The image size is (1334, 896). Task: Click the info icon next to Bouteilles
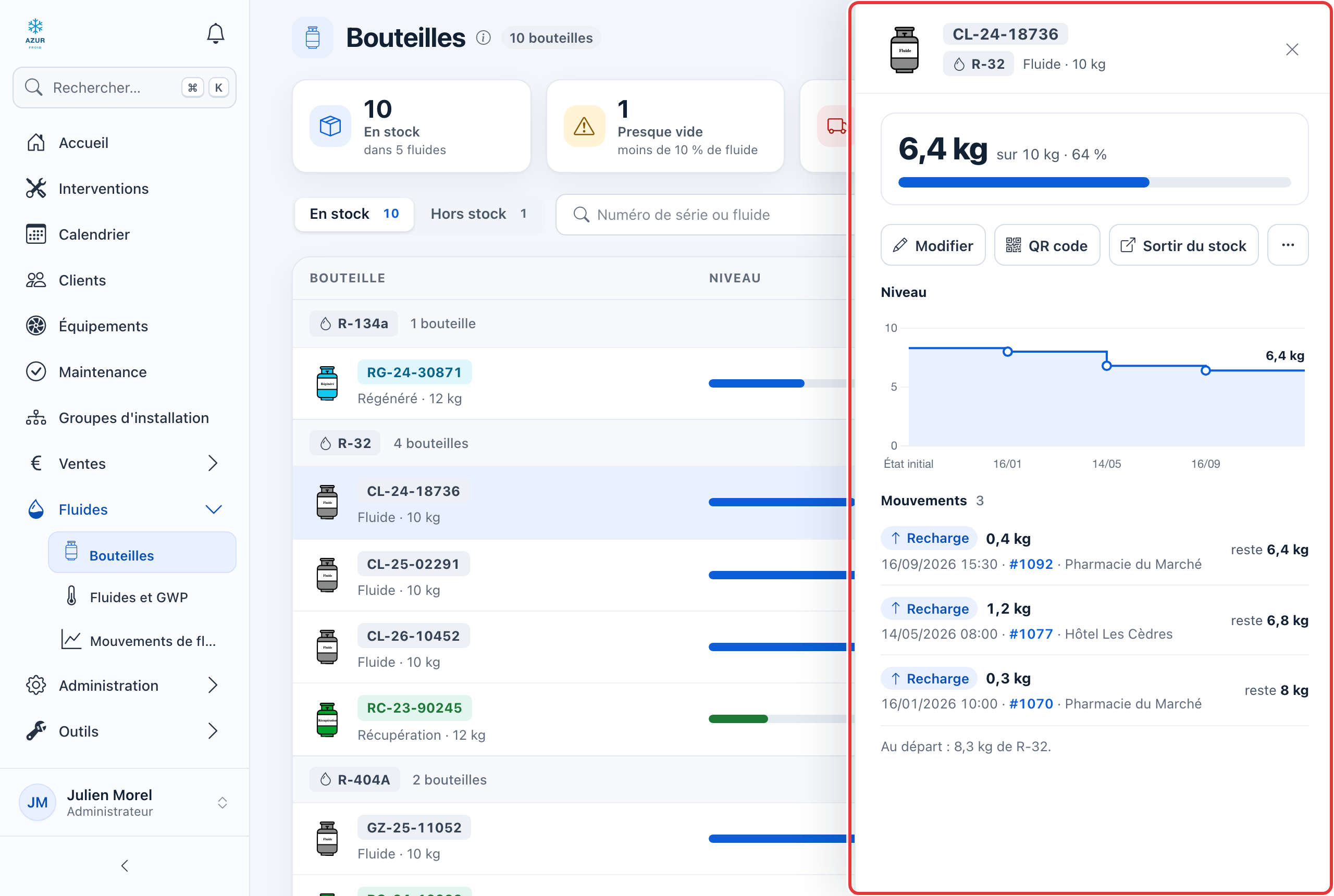point(484,38)
